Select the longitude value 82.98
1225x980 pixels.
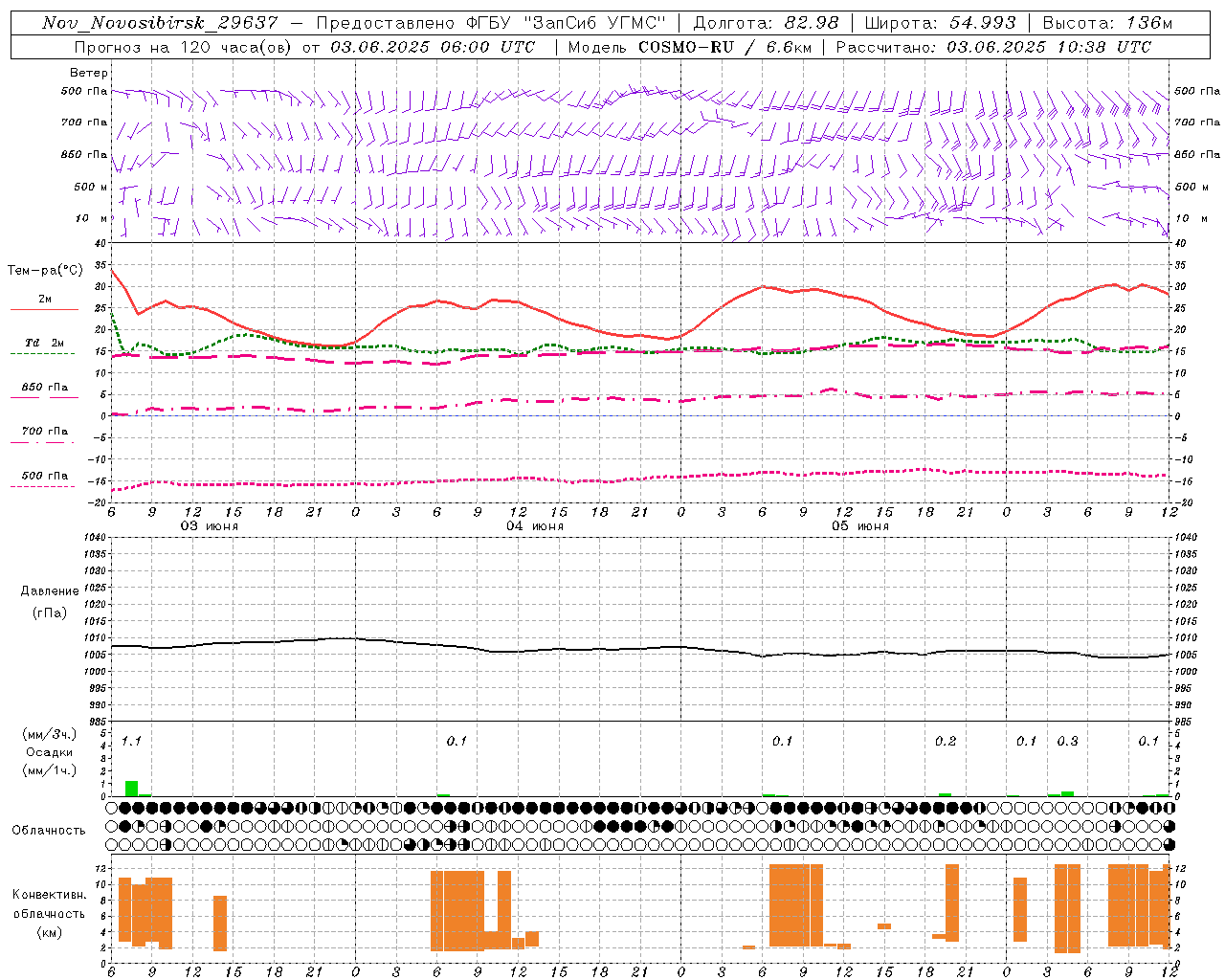click(x=812, y=23)
